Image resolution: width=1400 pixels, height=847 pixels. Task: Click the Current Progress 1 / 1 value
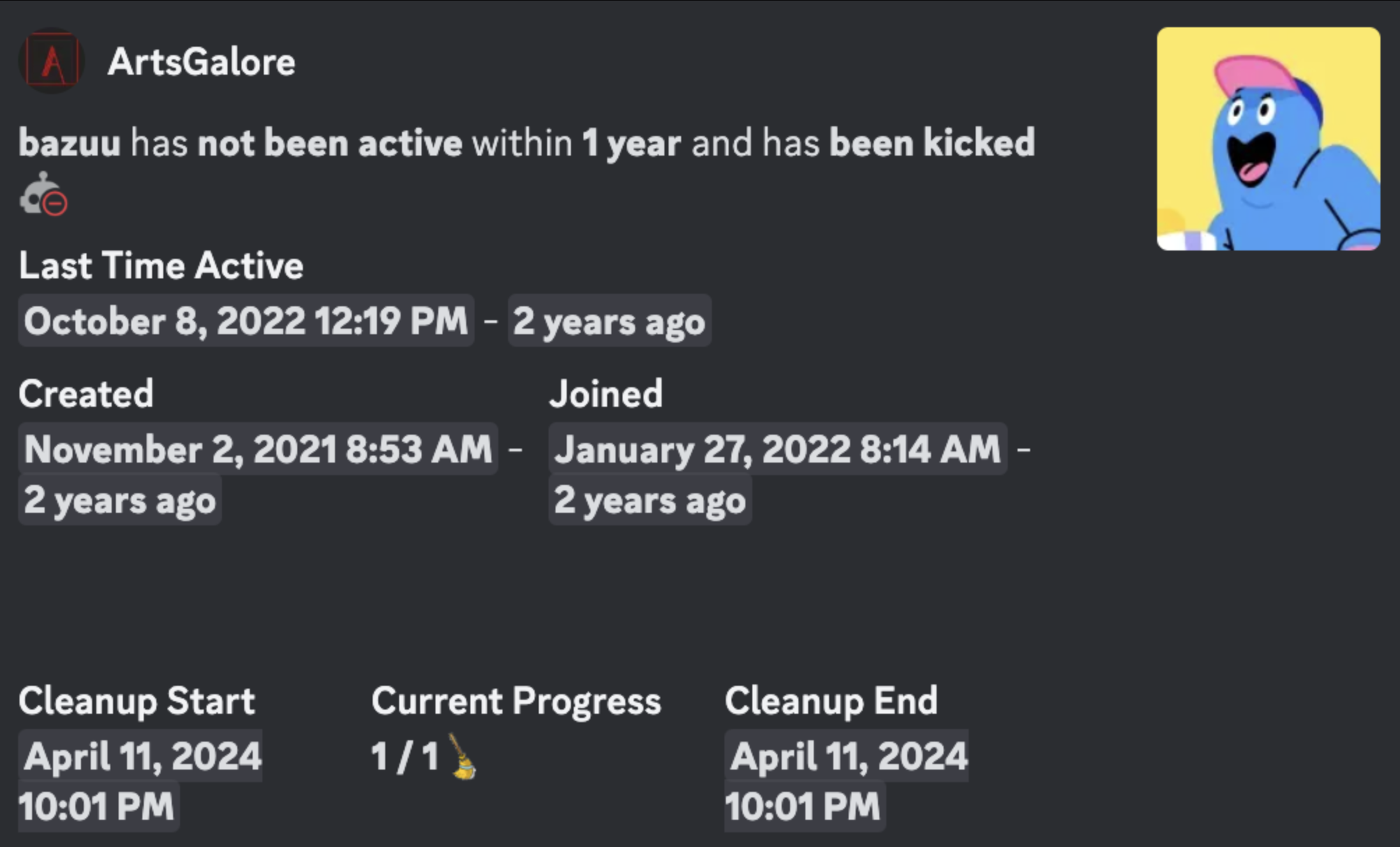coord(404,756)
